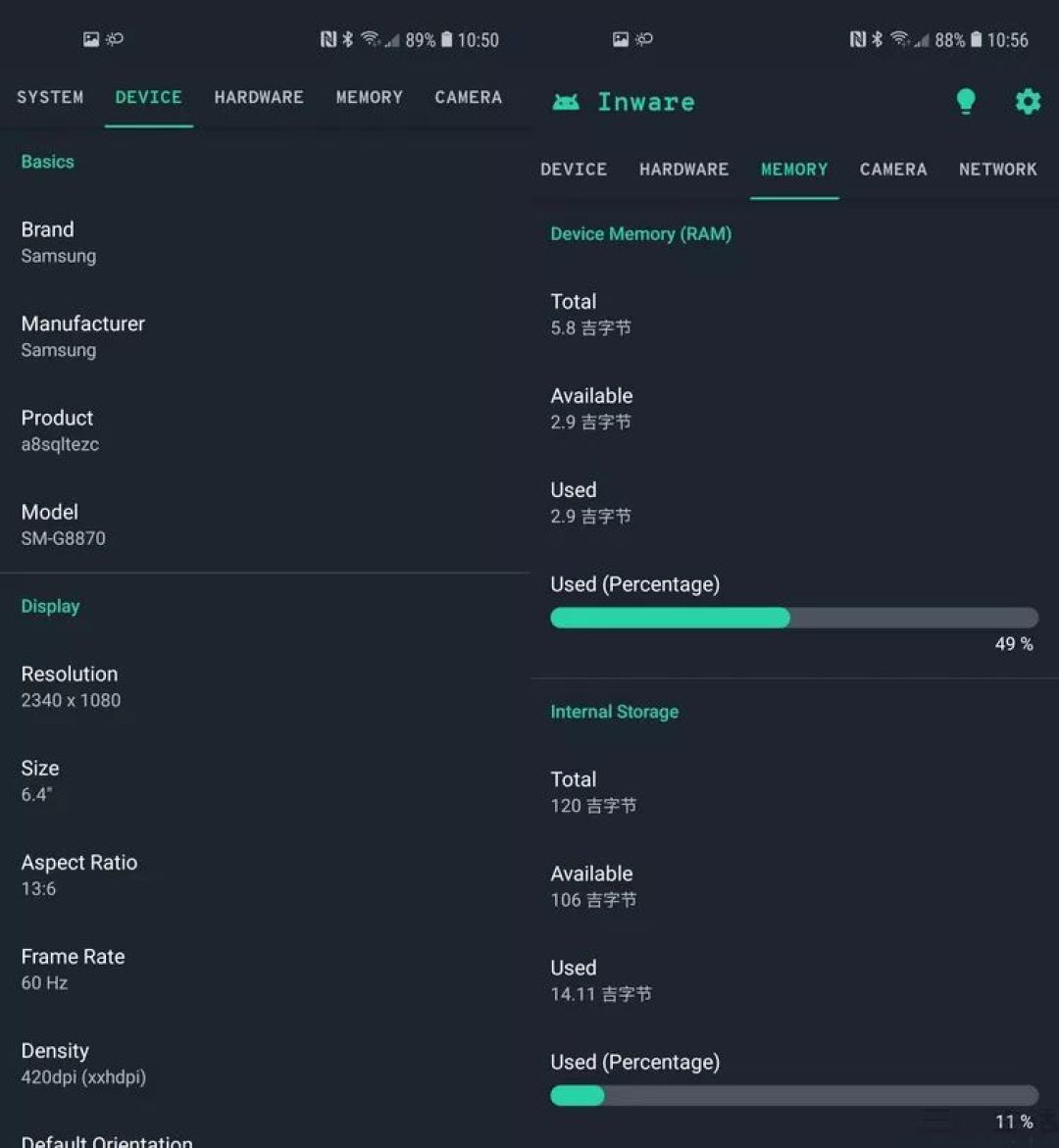
Task: Tap the Density 420dpi entry
Action: tap(83, 1063)
